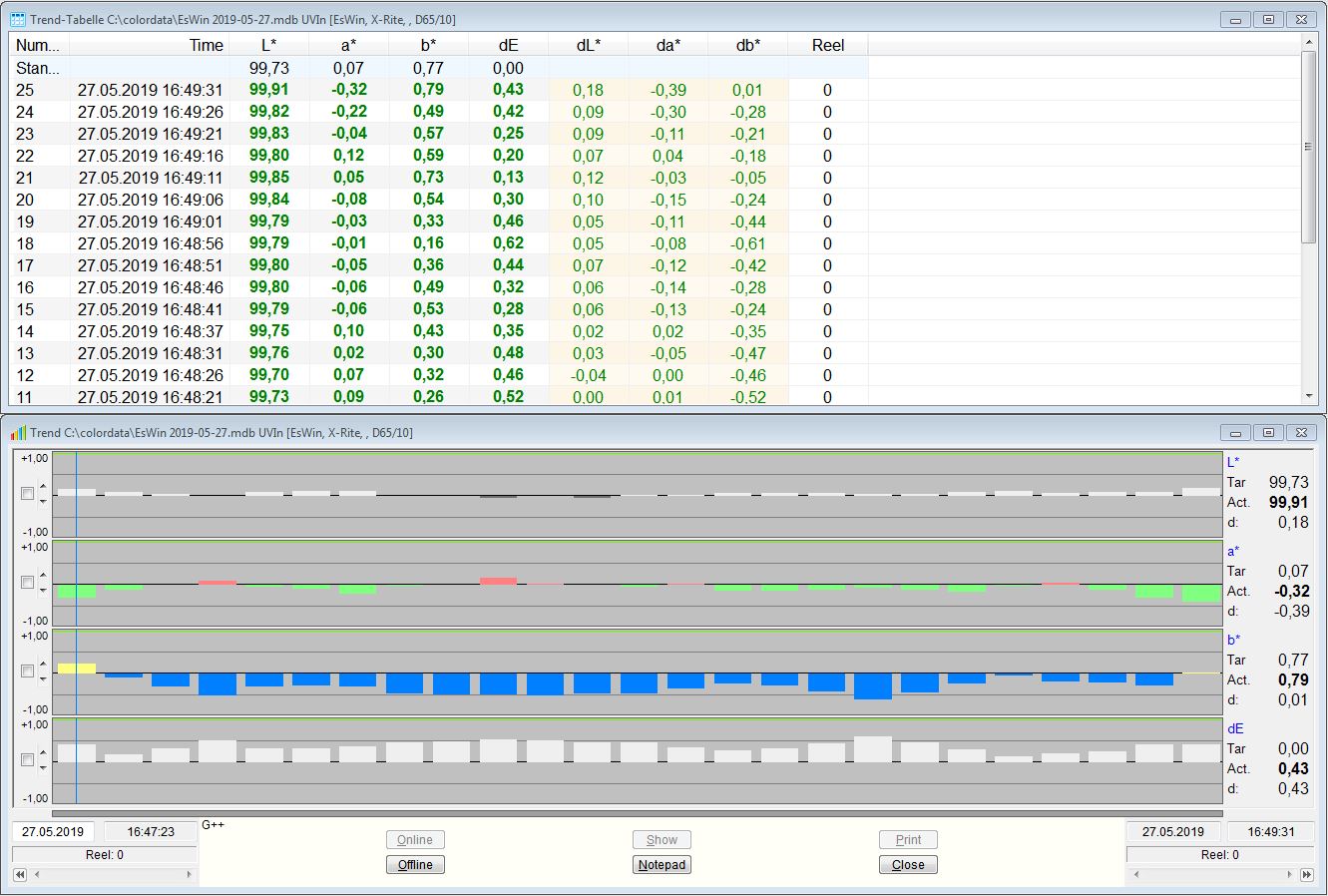The height and width of the screenshot is (896, 1328).
Task: Click the L* column header
Action: pyautogui.click(x=269, y=45)
